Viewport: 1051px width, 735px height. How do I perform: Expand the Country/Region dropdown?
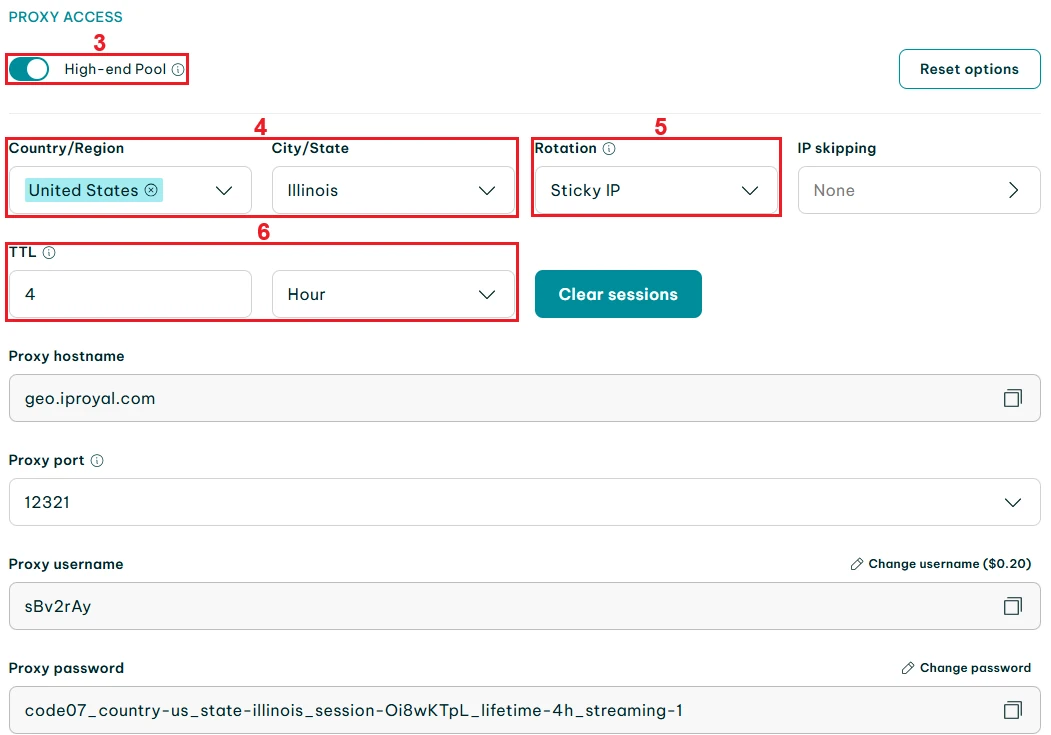[224, 190]
